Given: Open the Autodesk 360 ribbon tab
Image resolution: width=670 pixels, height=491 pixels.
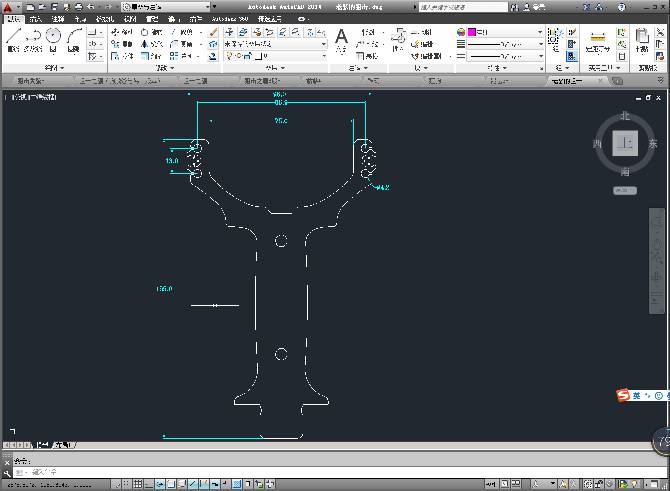Looking at the screenshot, I should click(229, 19).
